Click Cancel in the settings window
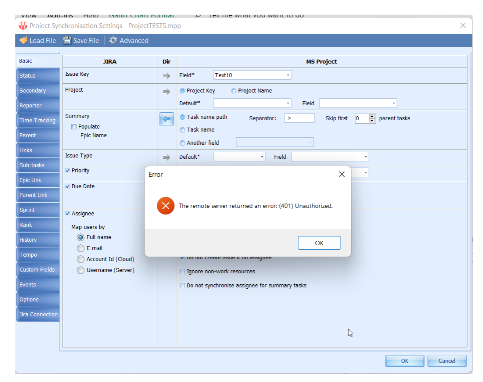The image size is (483, 382). click(x=447, y=361)
